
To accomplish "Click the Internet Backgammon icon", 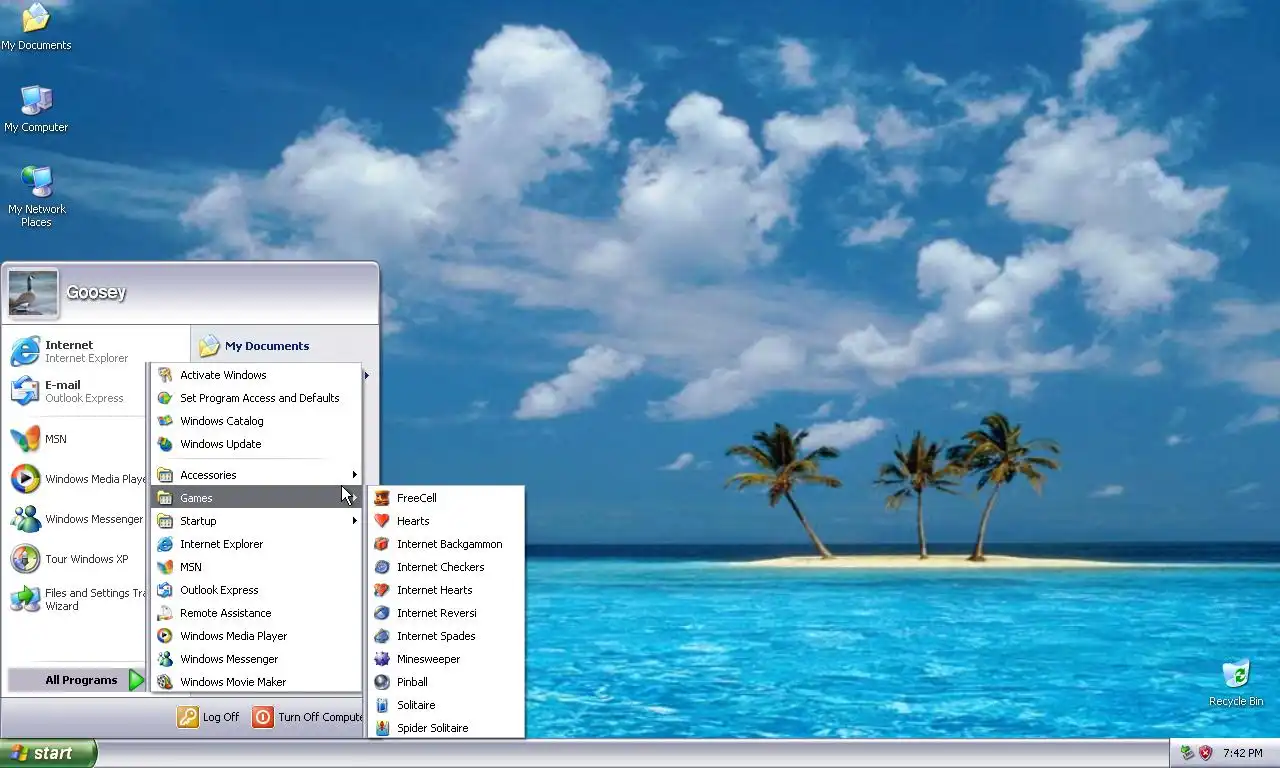I will pyautogui.click(x=381, y=544).
